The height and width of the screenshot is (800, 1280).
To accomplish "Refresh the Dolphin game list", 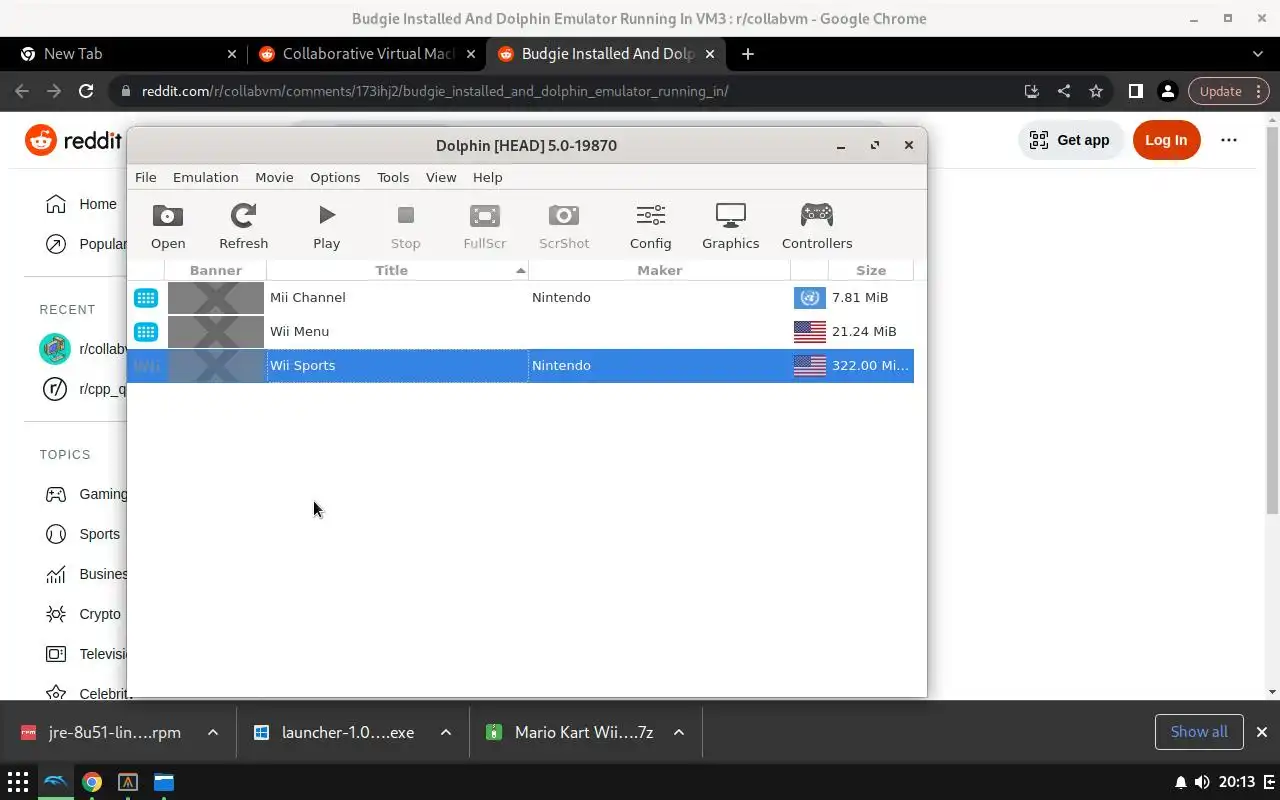I will coord(243,226).
